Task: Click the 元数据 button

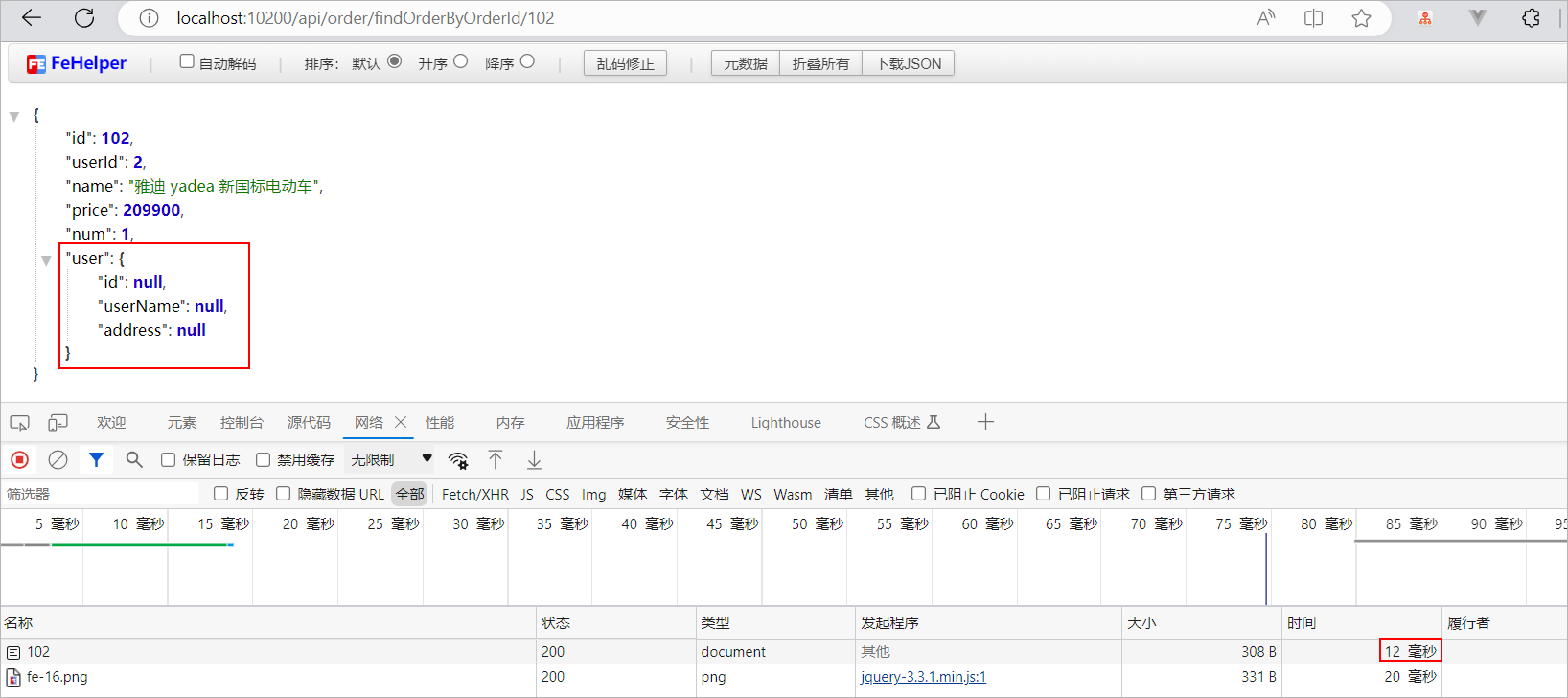Action: click(x=746, y=63)
